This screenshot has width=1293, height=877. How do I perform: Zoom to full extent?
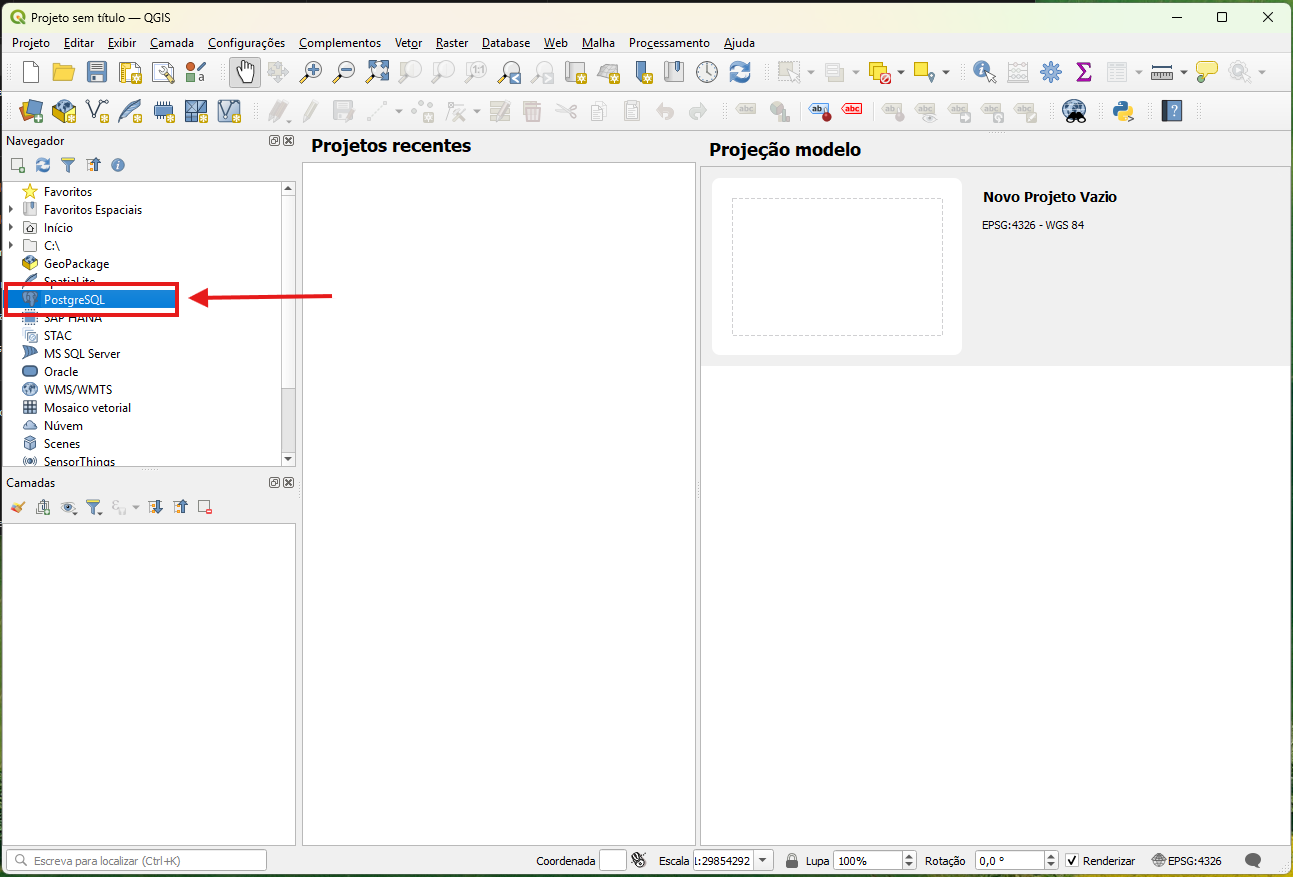click(x=377, y=72)
